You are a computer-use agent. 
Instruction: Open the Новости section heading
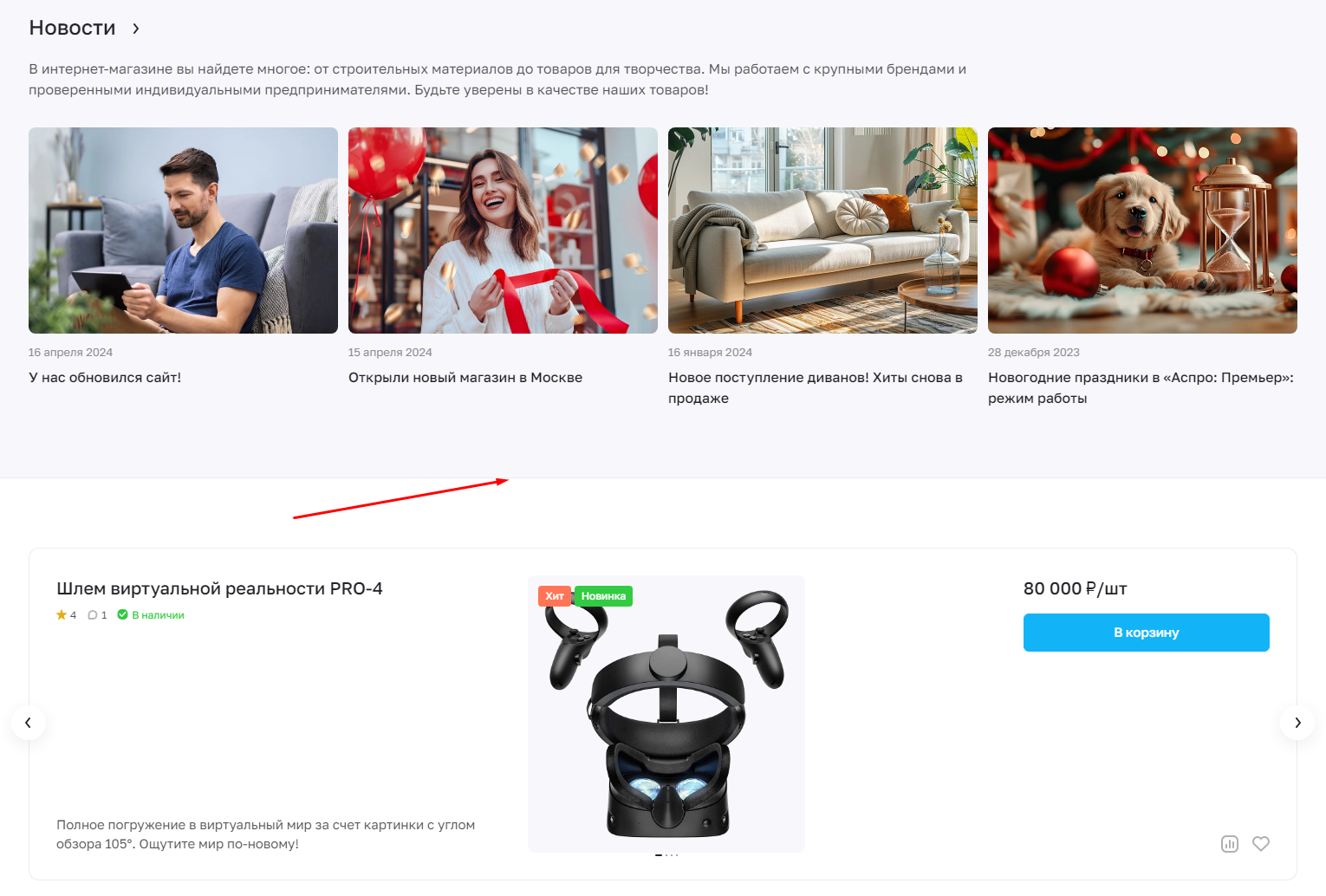pos(72,28)
